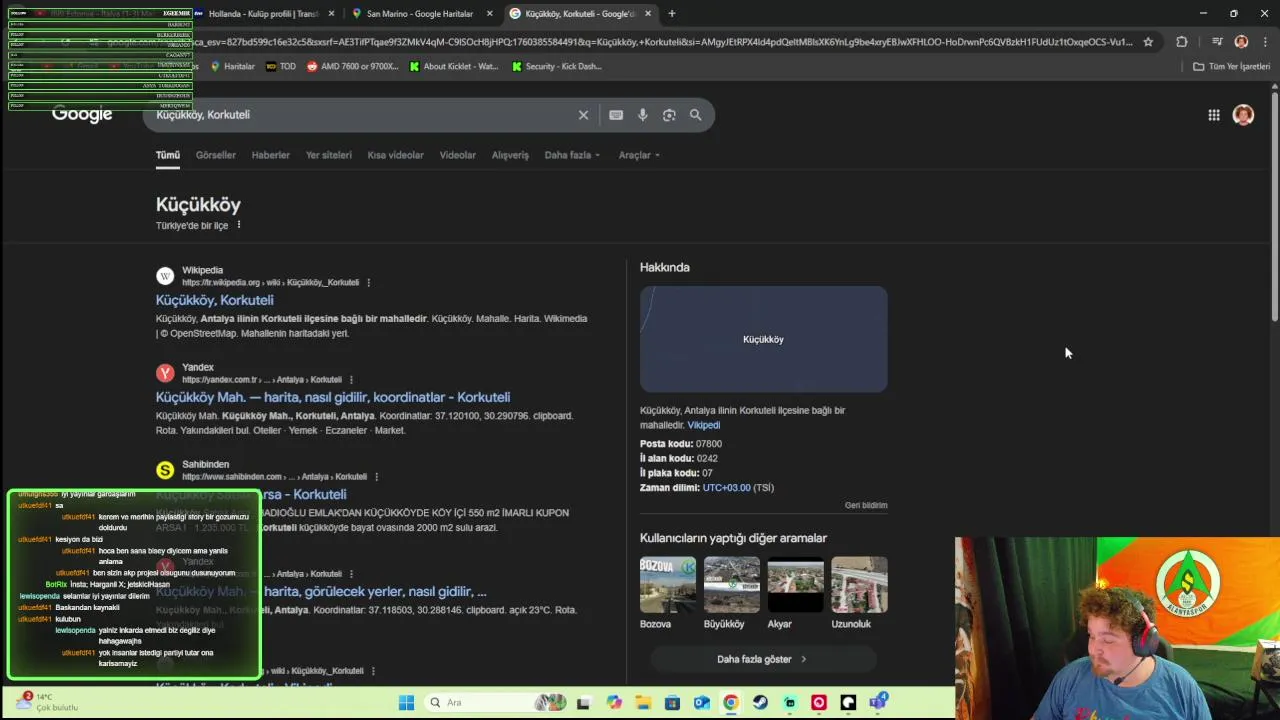Expand Daha fazla göster related searches
This screenshot has width=1280, height=720.
click(762, 659)
